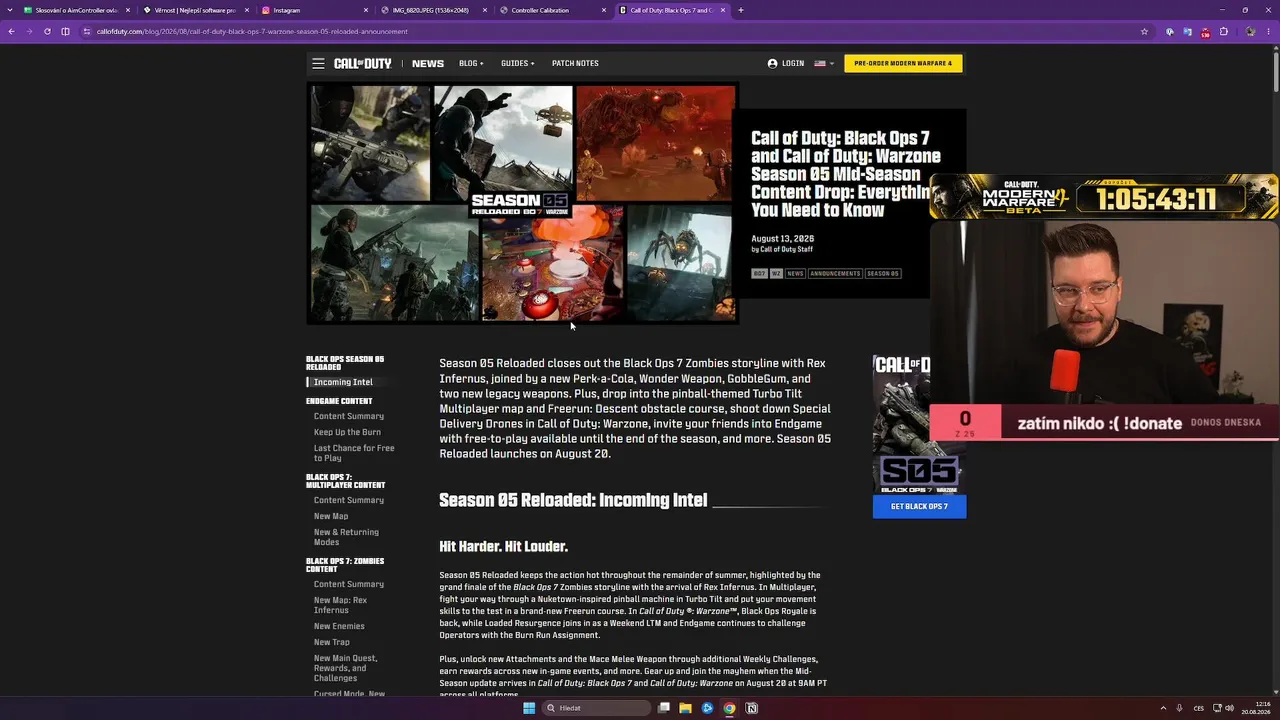Click the GET BLACK OPS 7 button

pos(919,506)
